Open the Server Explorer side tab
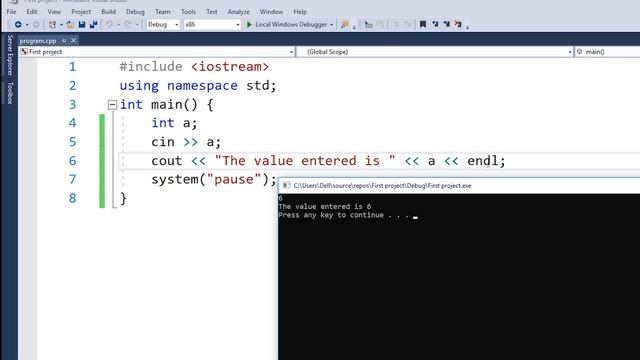Viewport: 640px width, 360px height. click(10, 55)
